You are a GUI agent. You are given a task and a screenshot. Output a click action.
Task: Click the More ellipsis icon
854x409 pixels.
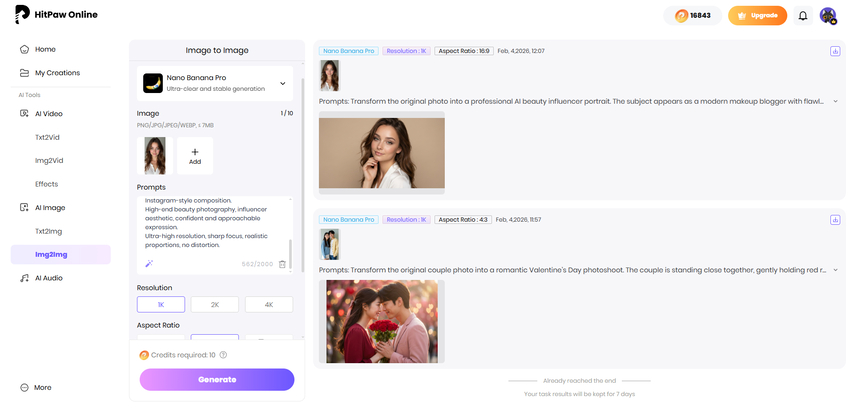click(24, 388)
